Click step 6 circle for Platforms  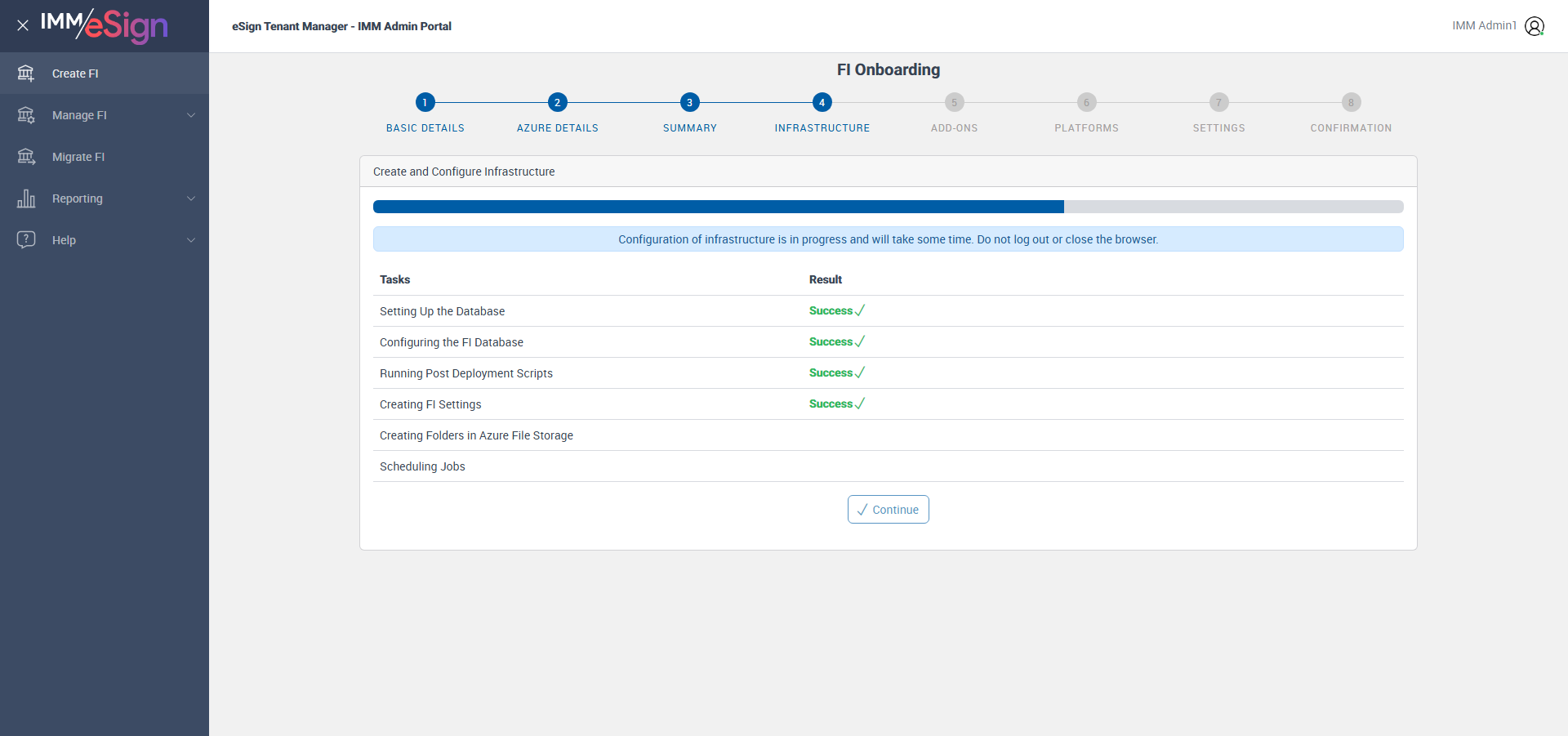[1086, 102]
